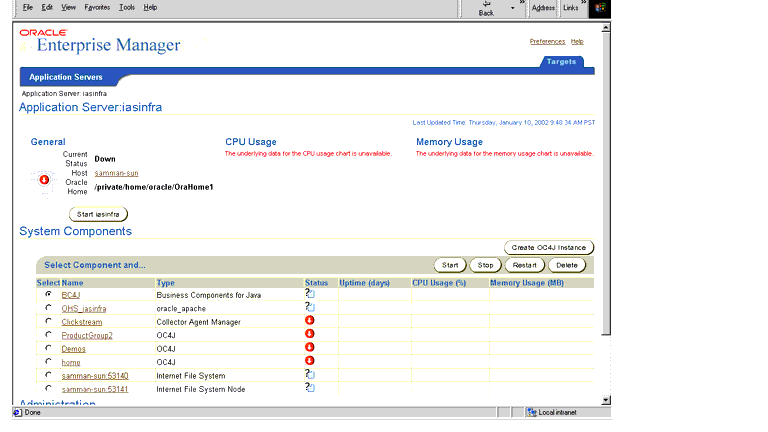This screenshot has width=768, height=432.
Task: Open the OHS_iasinfra component link
Action: [84, 309]
